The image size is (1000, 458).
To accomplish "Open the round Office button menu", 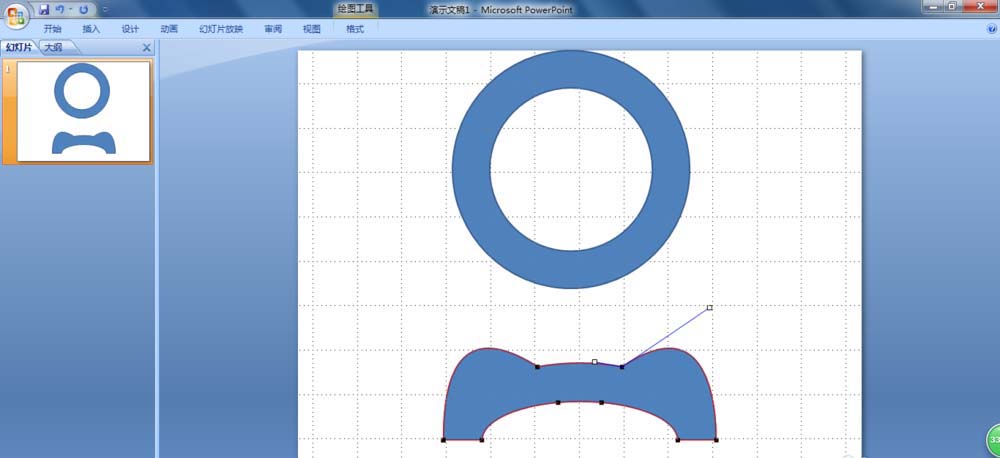I will coord(16,15).
